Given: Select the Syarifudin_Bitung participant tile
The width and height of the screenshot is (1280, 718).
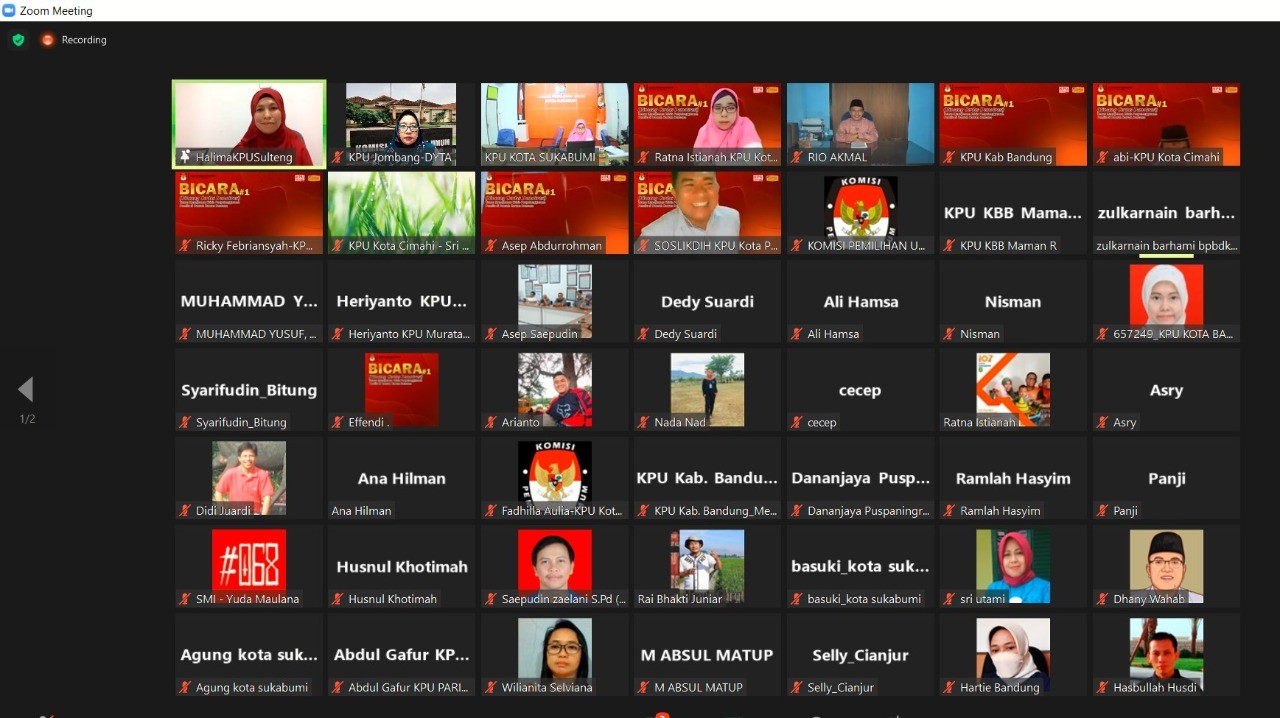Looking at the screenshot, I should pos(249,390).
